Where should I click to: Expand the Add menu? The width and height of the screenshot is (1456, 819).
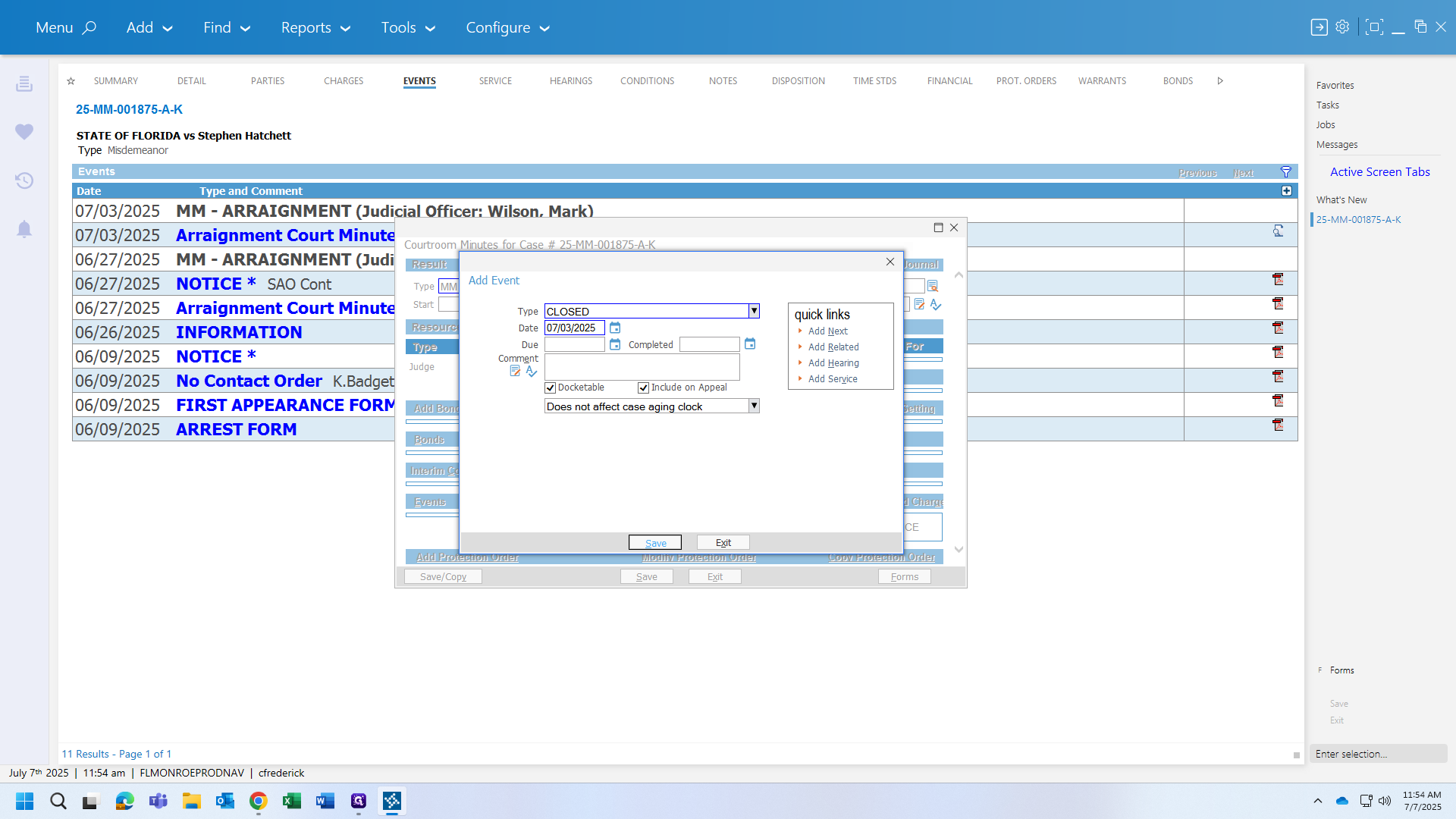[149, 27]
